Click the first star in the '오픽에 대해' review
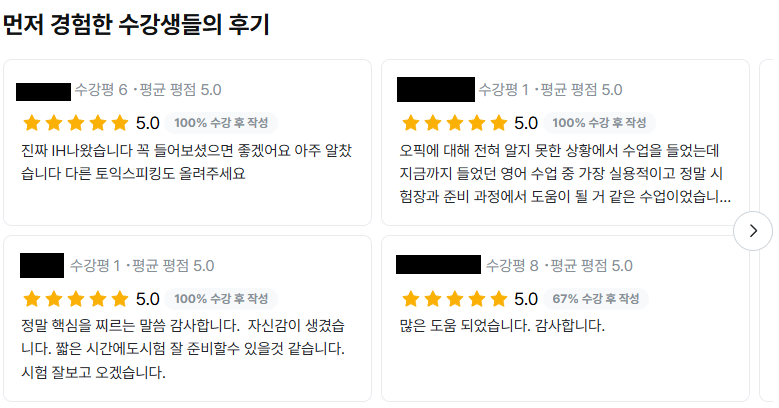779x408 pixels. [409, 124]
